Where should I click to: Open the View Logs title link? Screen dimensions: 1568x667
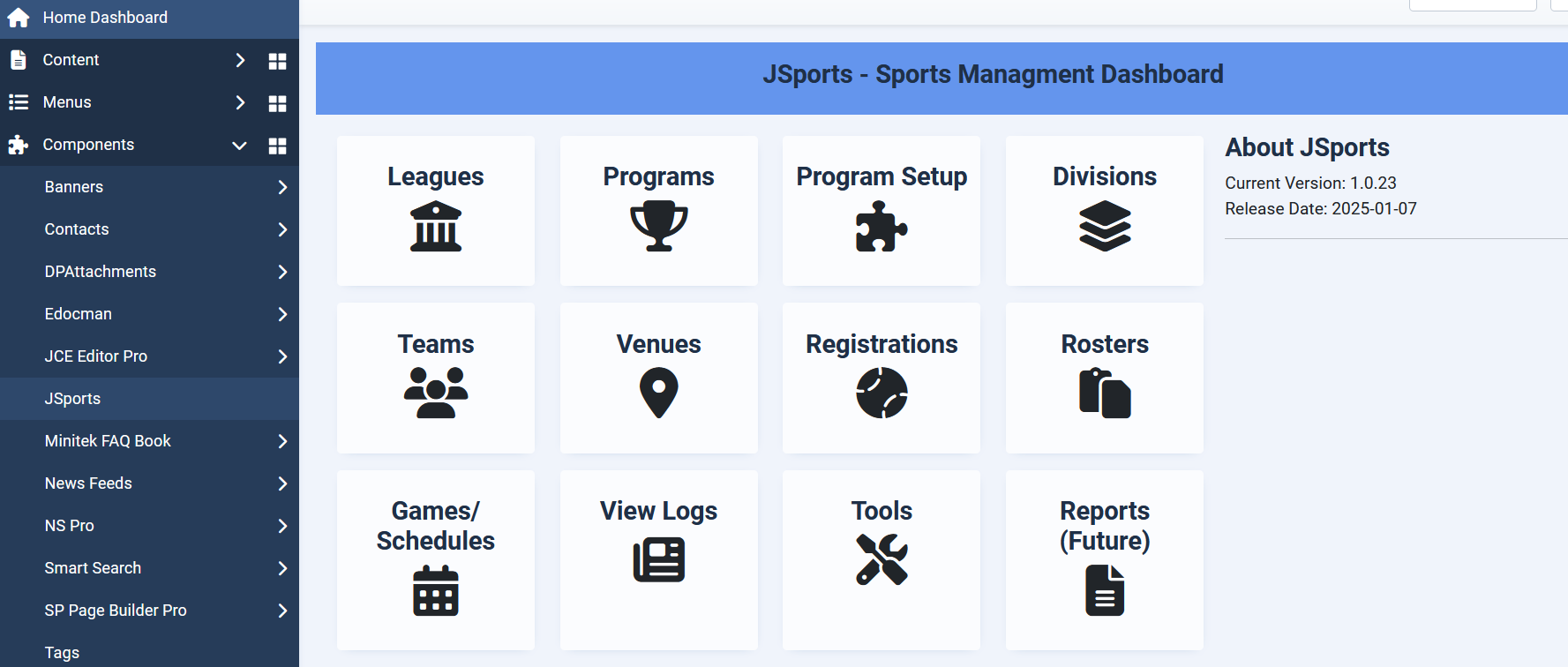pos(659,511)
